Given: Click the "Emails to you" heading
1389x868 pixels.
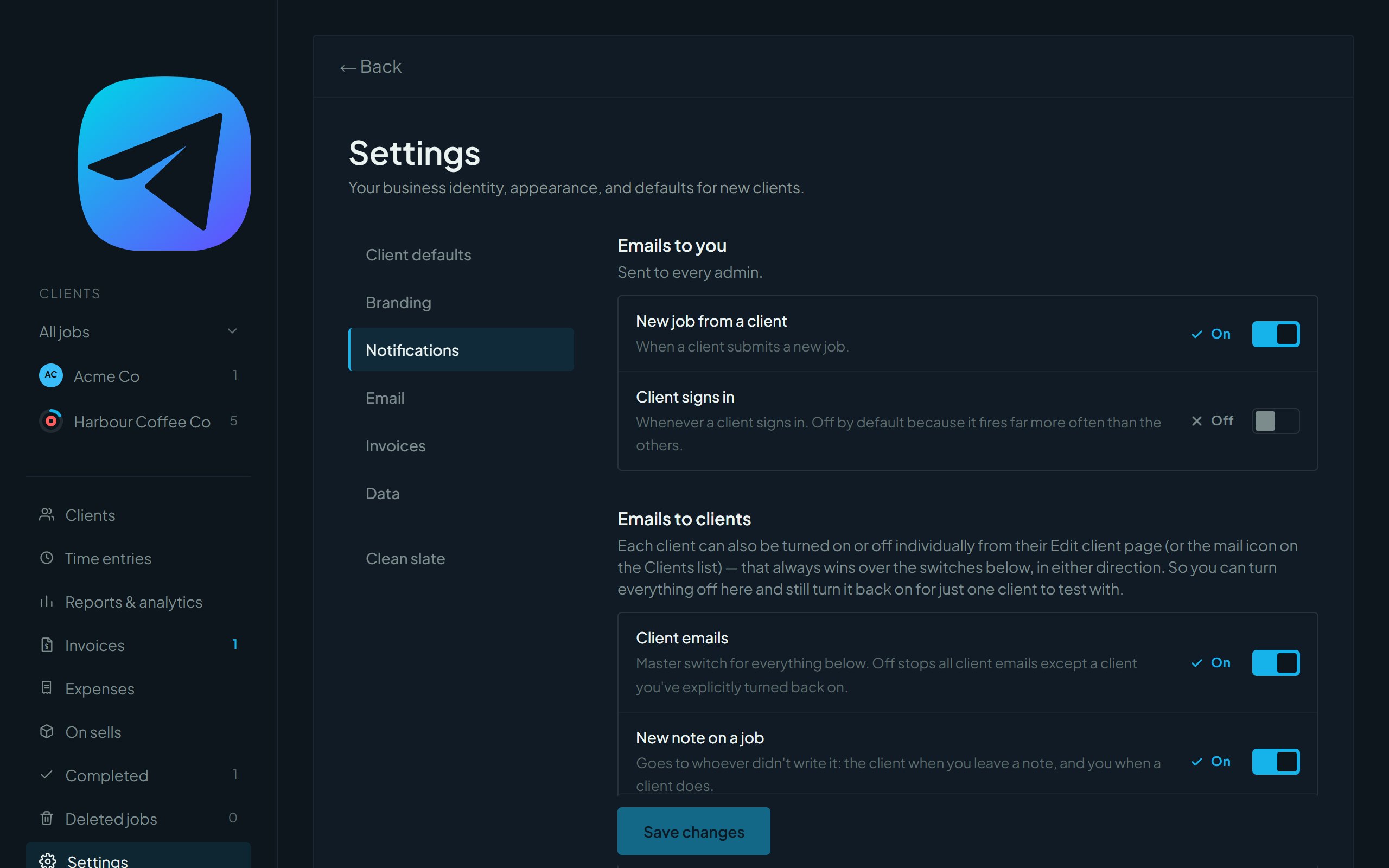Looking at the screenshot, I should coord(672,246).
